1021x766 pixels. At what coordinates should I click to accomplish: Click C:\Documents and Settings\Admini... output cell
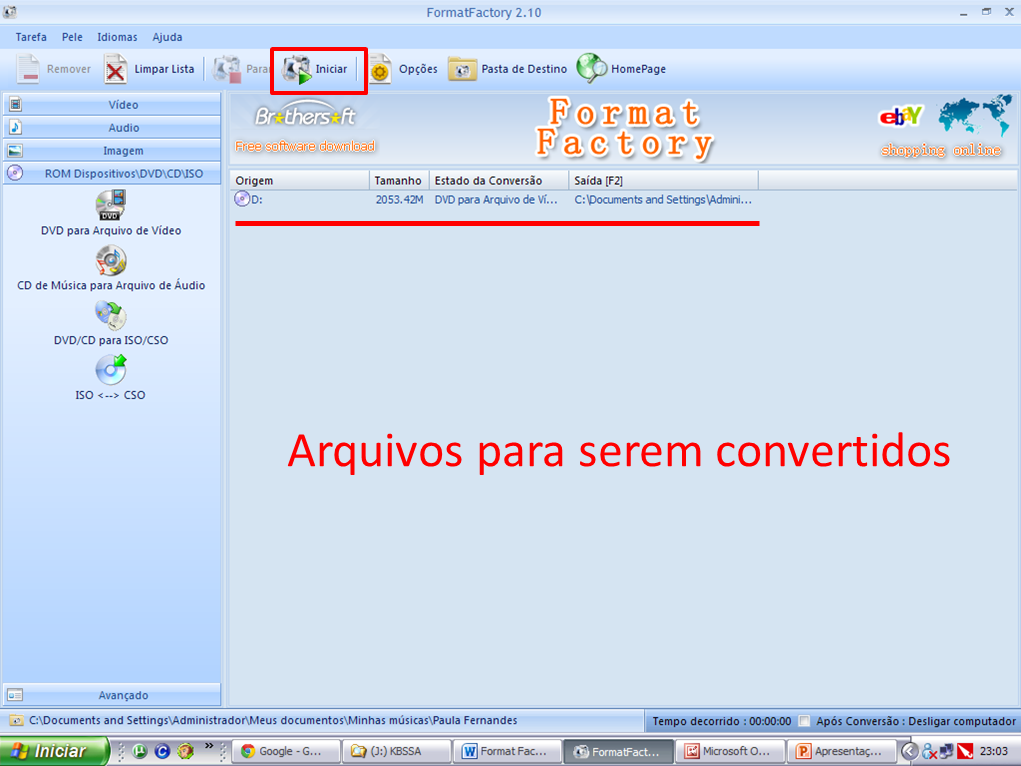click(x=663, y=199)
